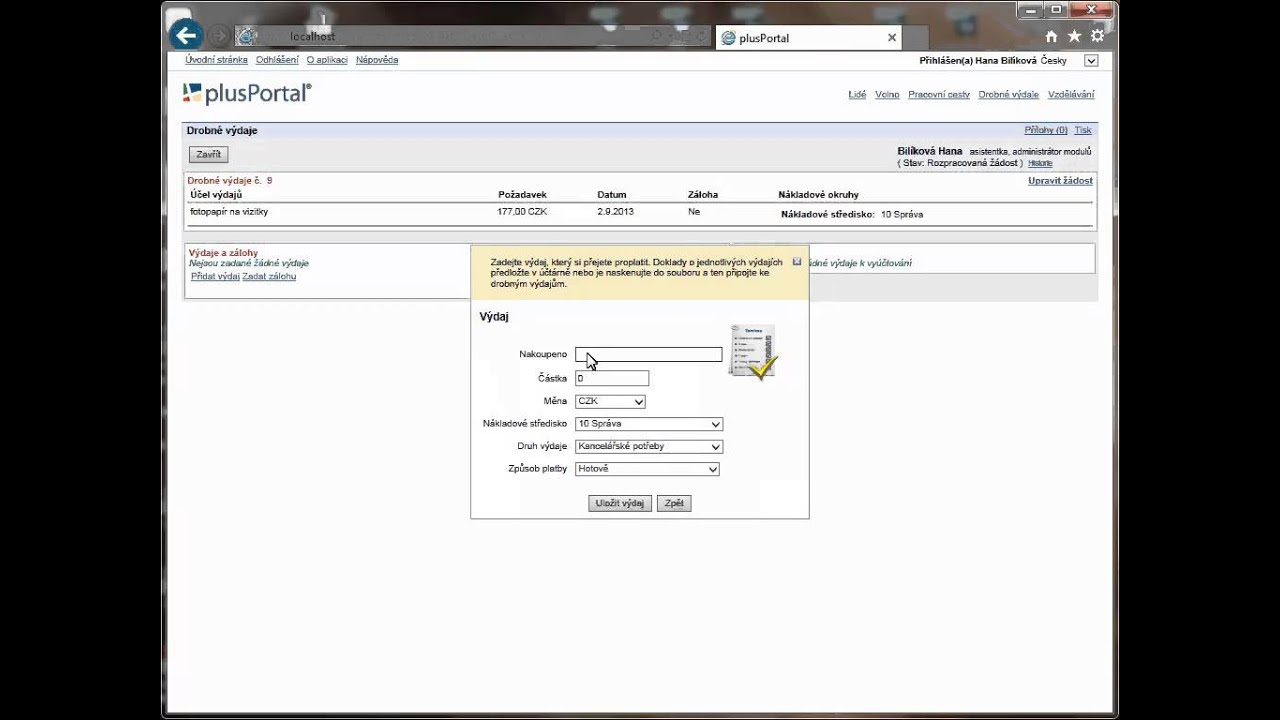The height and width of the screenshot is (720, 1280).
Task: Open Upravit žádost link
Action: click(x=1060, y=181)
